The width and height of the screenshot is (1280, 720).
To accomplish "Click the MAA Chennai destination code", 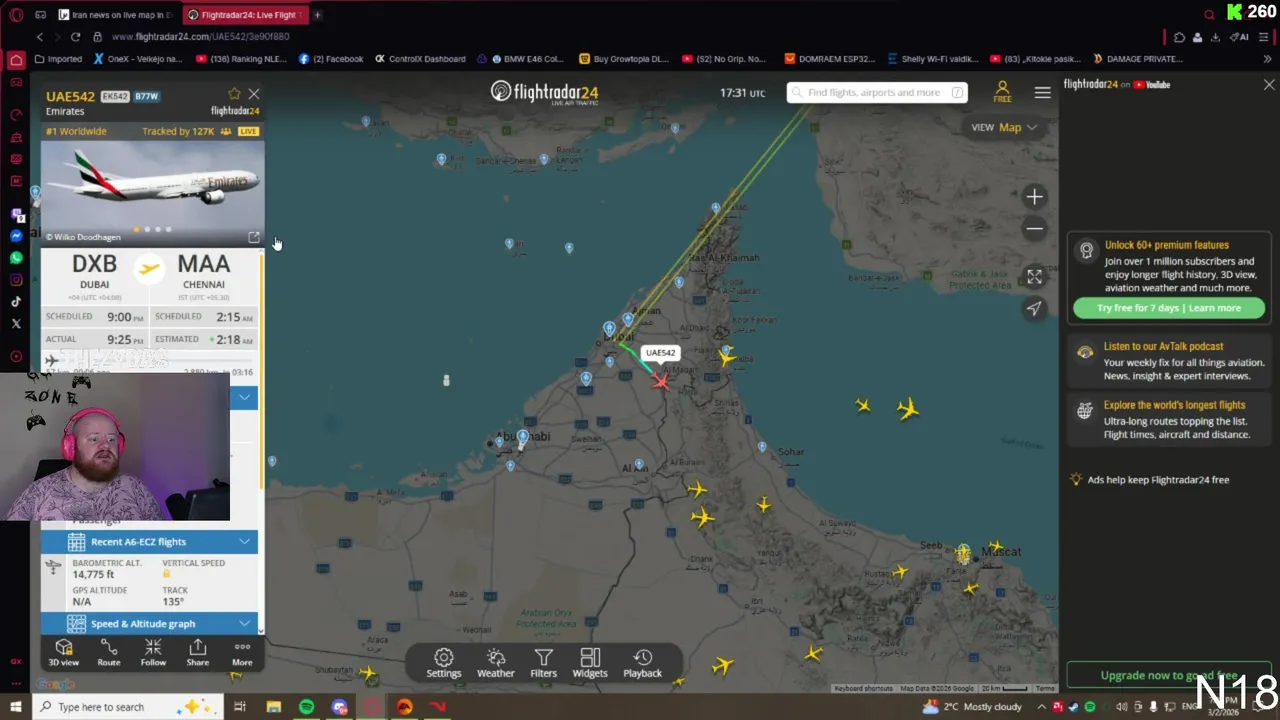I will click(204, 264).
